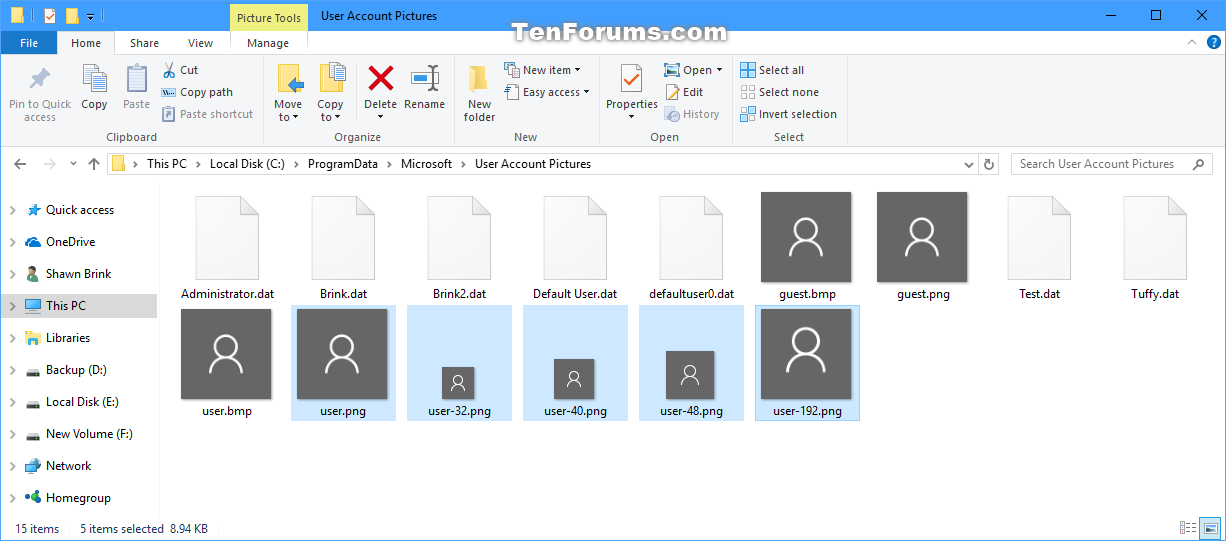Image resolution: width=1226 pixels, height=541 pixels.
Task: Select the user-192.png thumbnail
Action: (806, 354)
